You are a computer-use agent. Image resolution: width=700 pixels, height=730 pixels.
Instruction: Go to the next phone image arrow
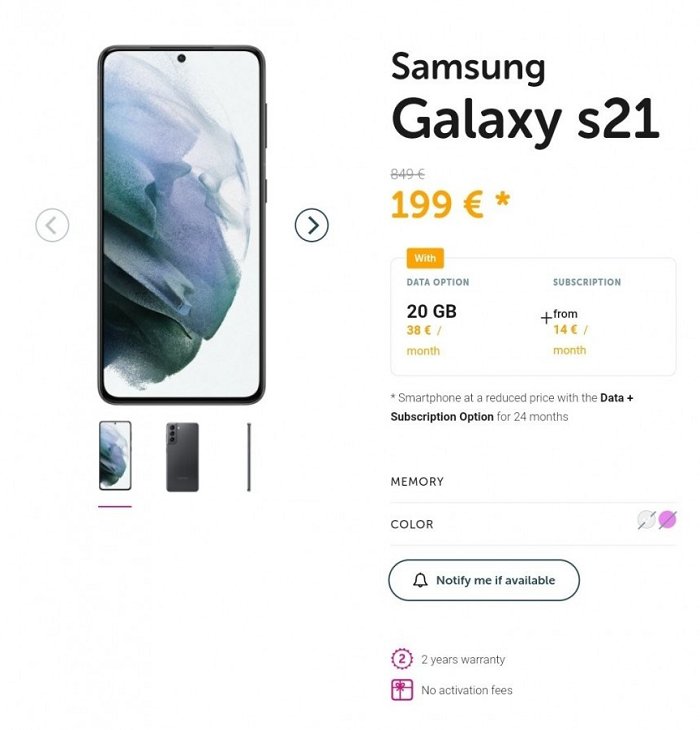311,225
